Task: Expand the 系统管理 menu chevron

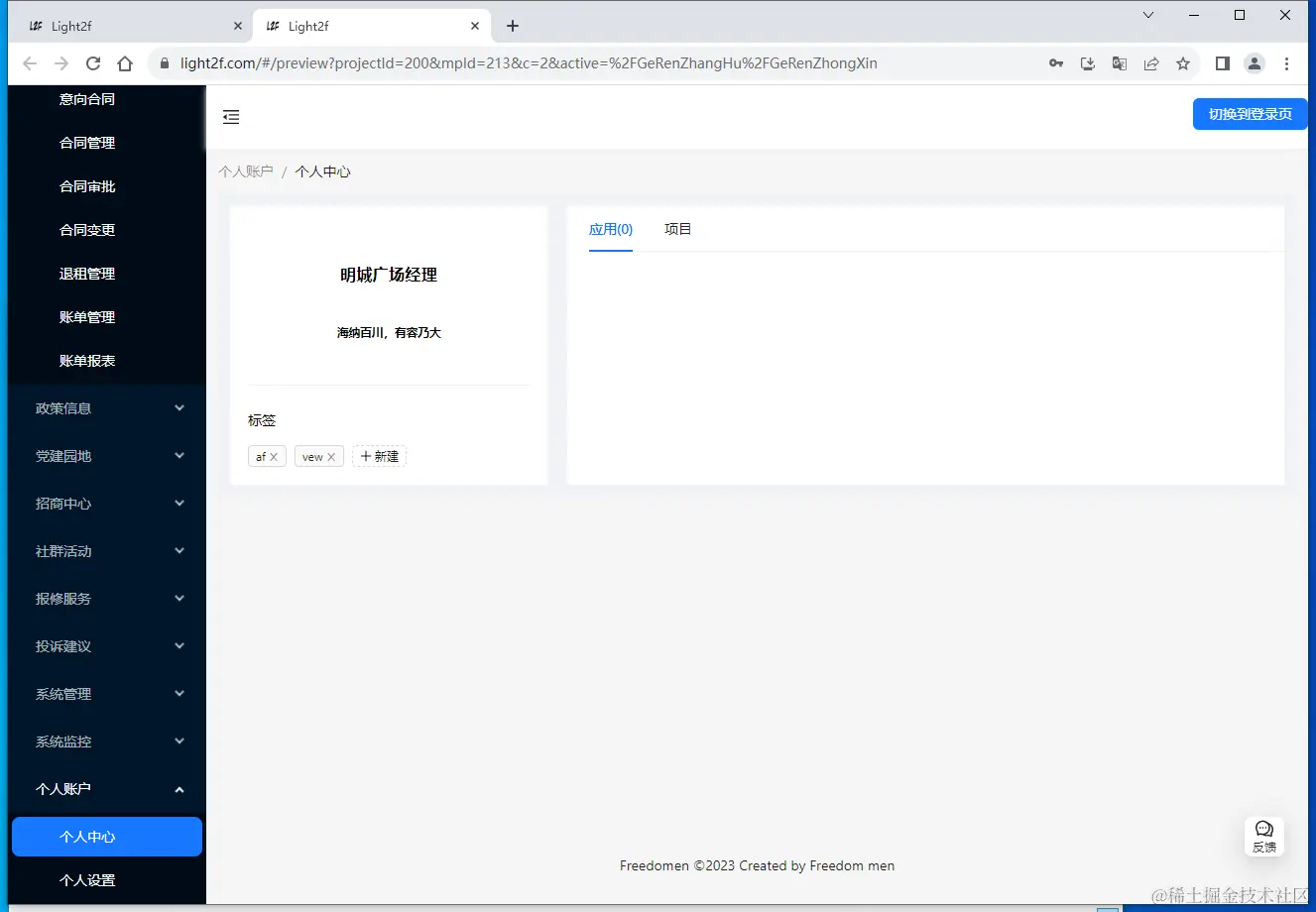Action: click(x=179, y=693)
